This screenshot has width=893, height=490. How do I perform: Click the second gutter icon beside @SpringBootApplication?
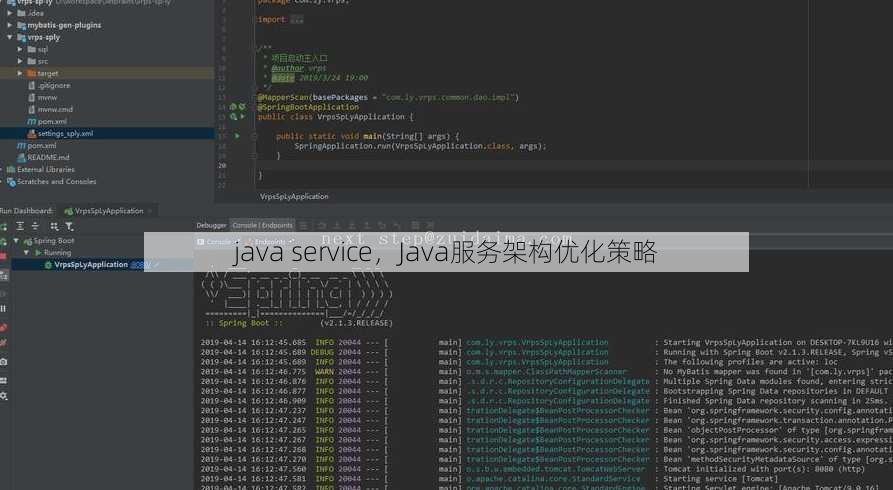coord(242,107)
